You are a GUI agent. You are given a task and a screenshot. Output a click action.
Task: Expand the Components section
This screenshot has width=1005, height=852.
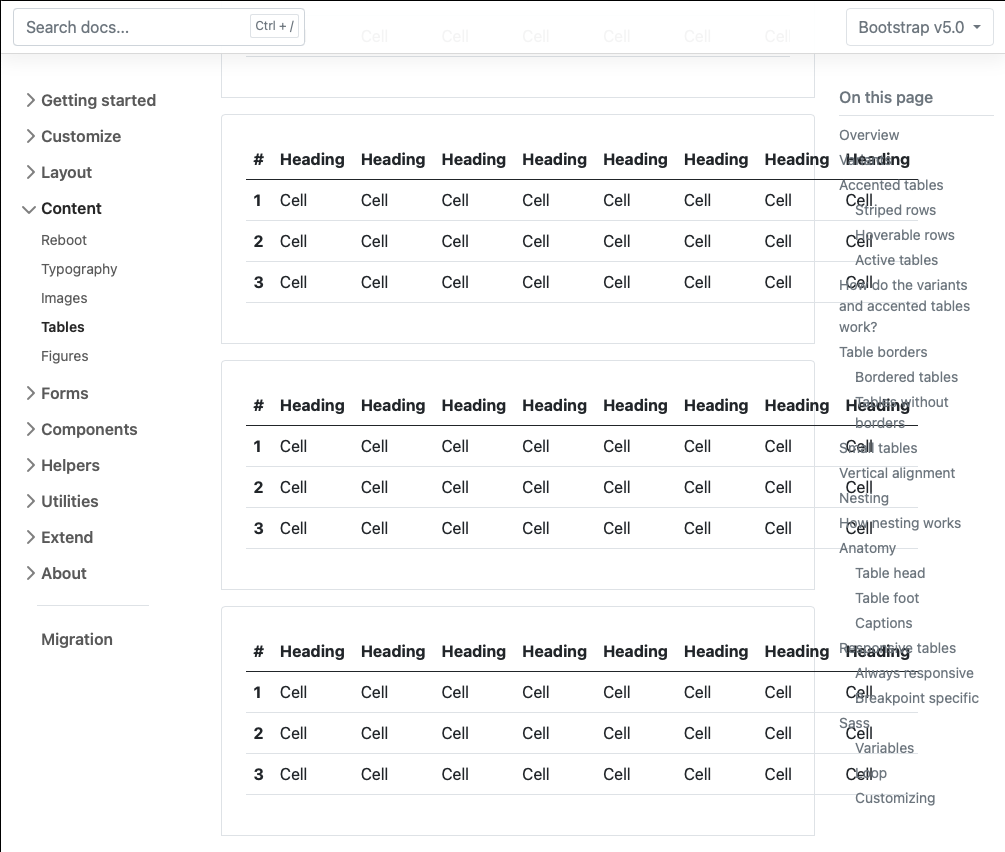point(82,429)
